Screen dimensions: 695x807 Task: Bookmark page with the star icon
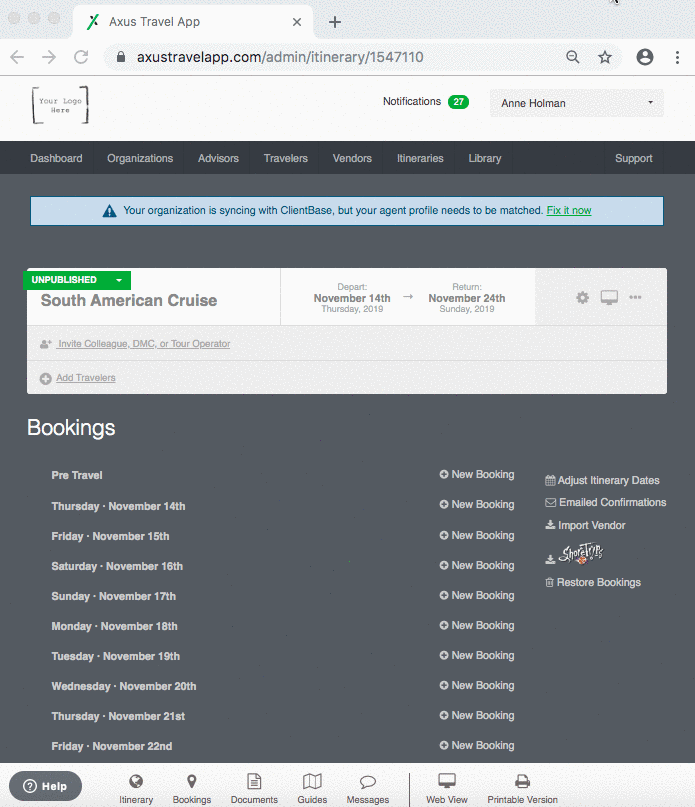605,57
